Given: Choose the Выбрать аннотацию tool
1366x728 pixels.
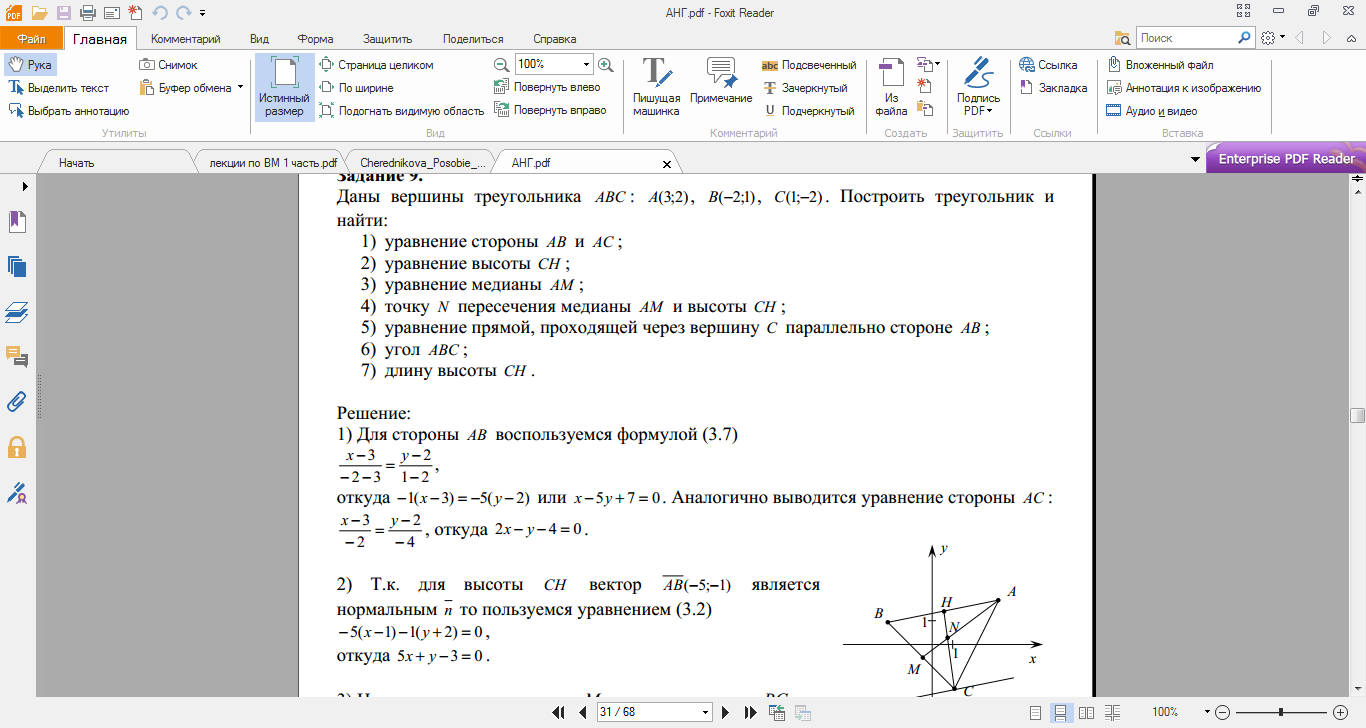Looking at the screenshot, I should [x=69, y=111].
